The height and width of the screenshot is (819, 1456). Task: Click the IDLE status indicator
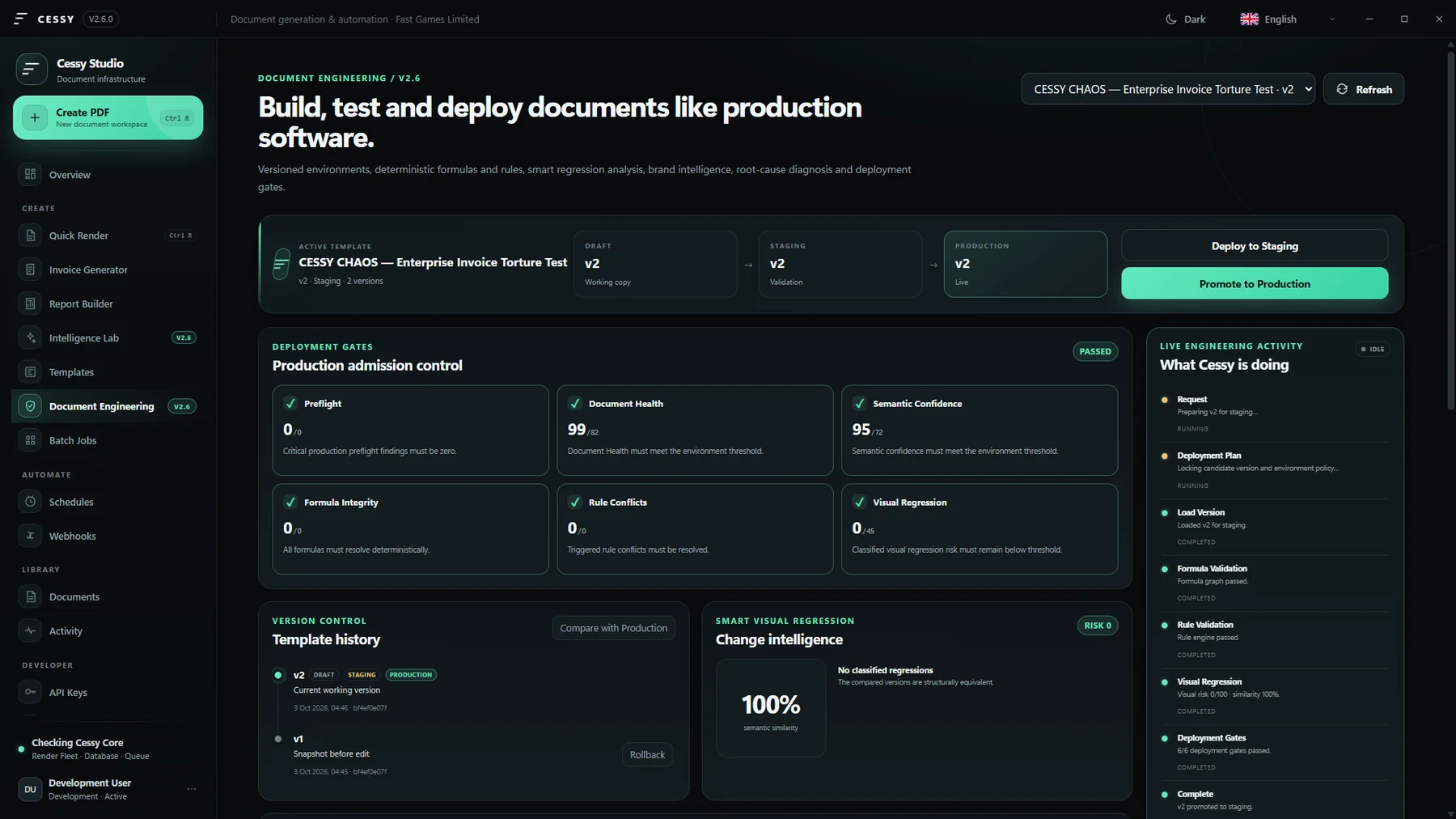[x=1373, y=350]
